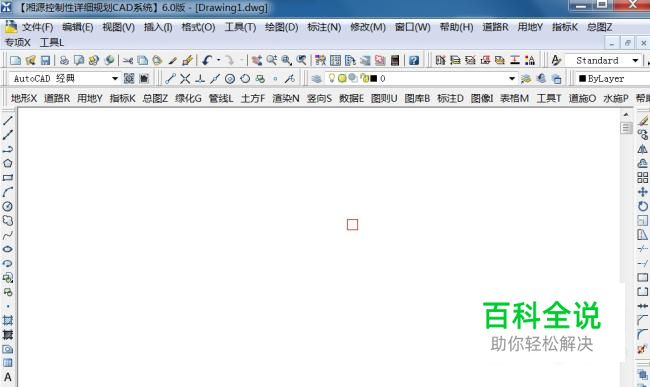This screenshot has height=387, width=650.
Task: Open the 修改(M) menu
Action: coord(368,27)
